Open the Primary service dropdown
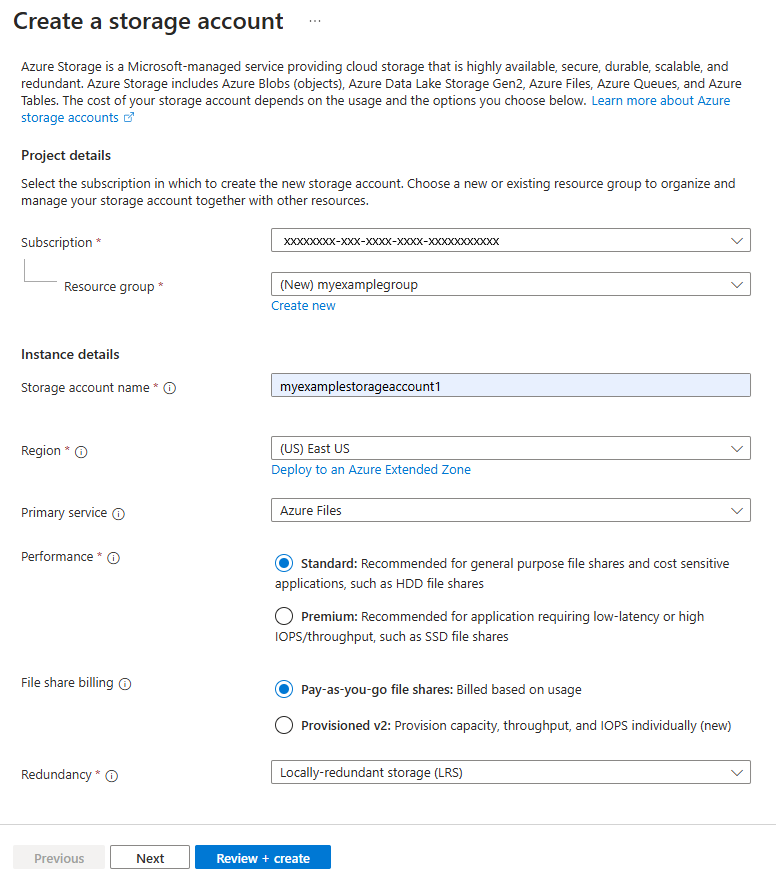Viewport: 776px width, 877px height. click(510, 510)
